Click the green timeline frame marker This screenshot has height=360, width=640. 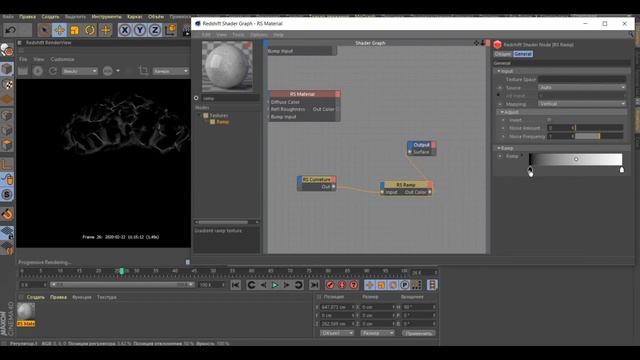[x=122, y=271]
